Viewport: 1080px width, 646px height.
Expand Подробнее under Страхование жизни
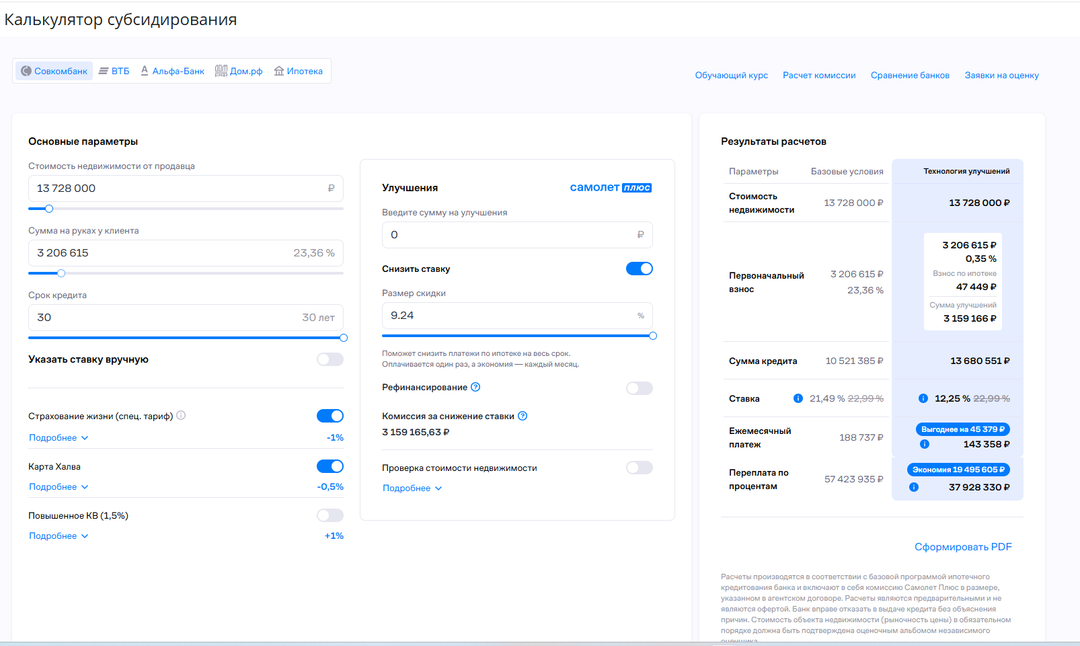[58, 437]
